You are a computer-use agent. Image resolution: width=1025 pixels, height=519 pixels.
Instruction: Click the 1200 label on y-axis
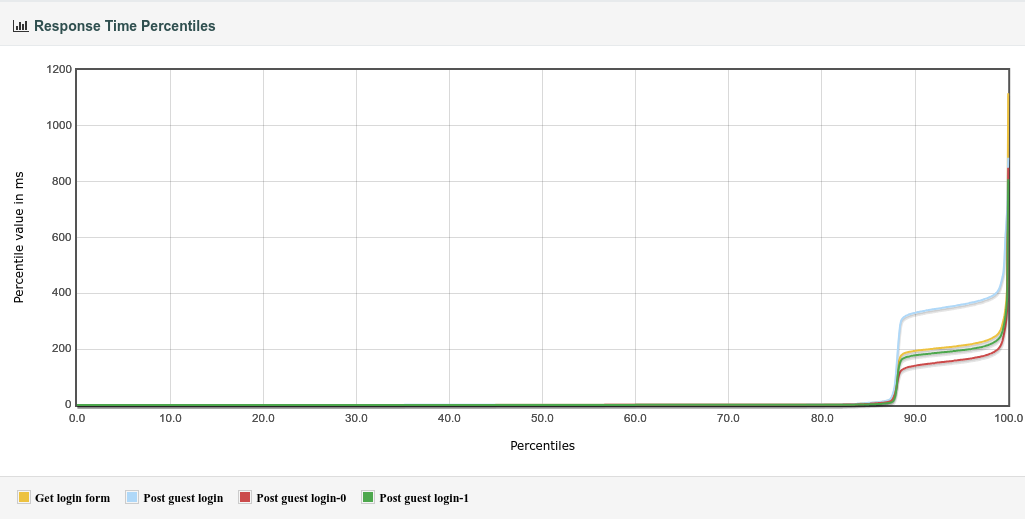point(59,69)
